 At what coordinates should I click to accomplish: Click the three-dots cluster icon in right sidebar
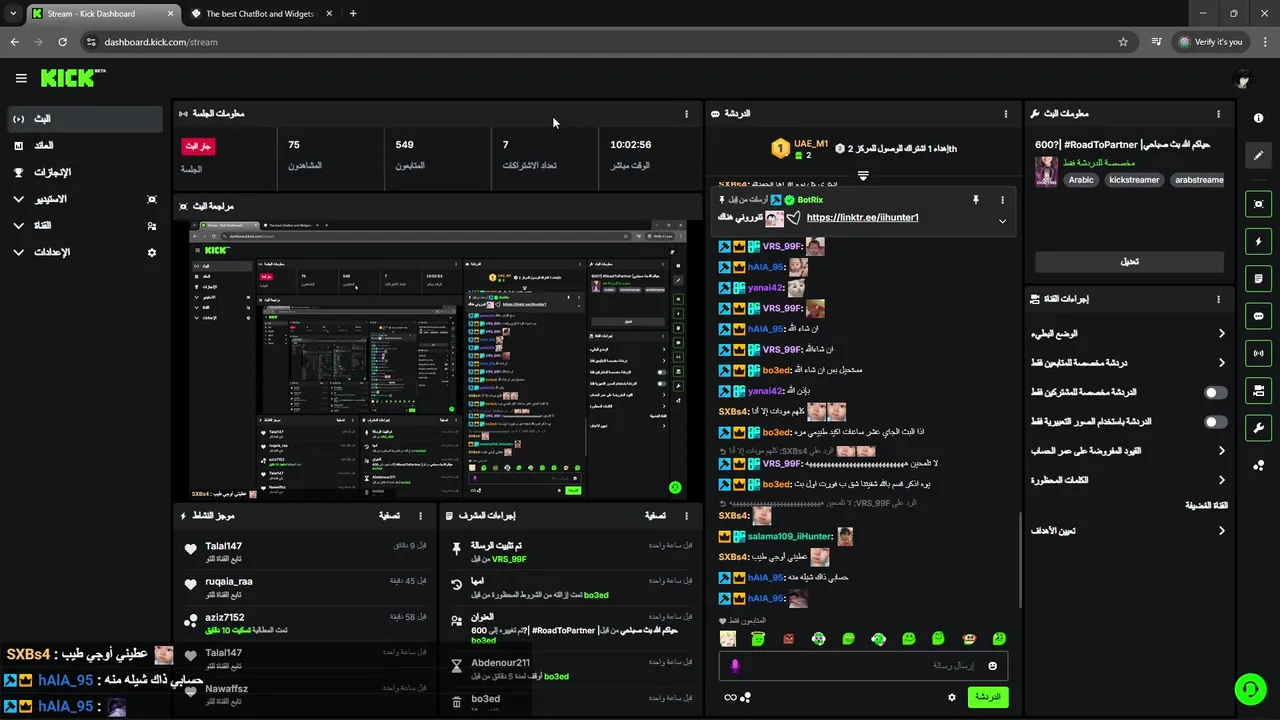coord(1258,465)
